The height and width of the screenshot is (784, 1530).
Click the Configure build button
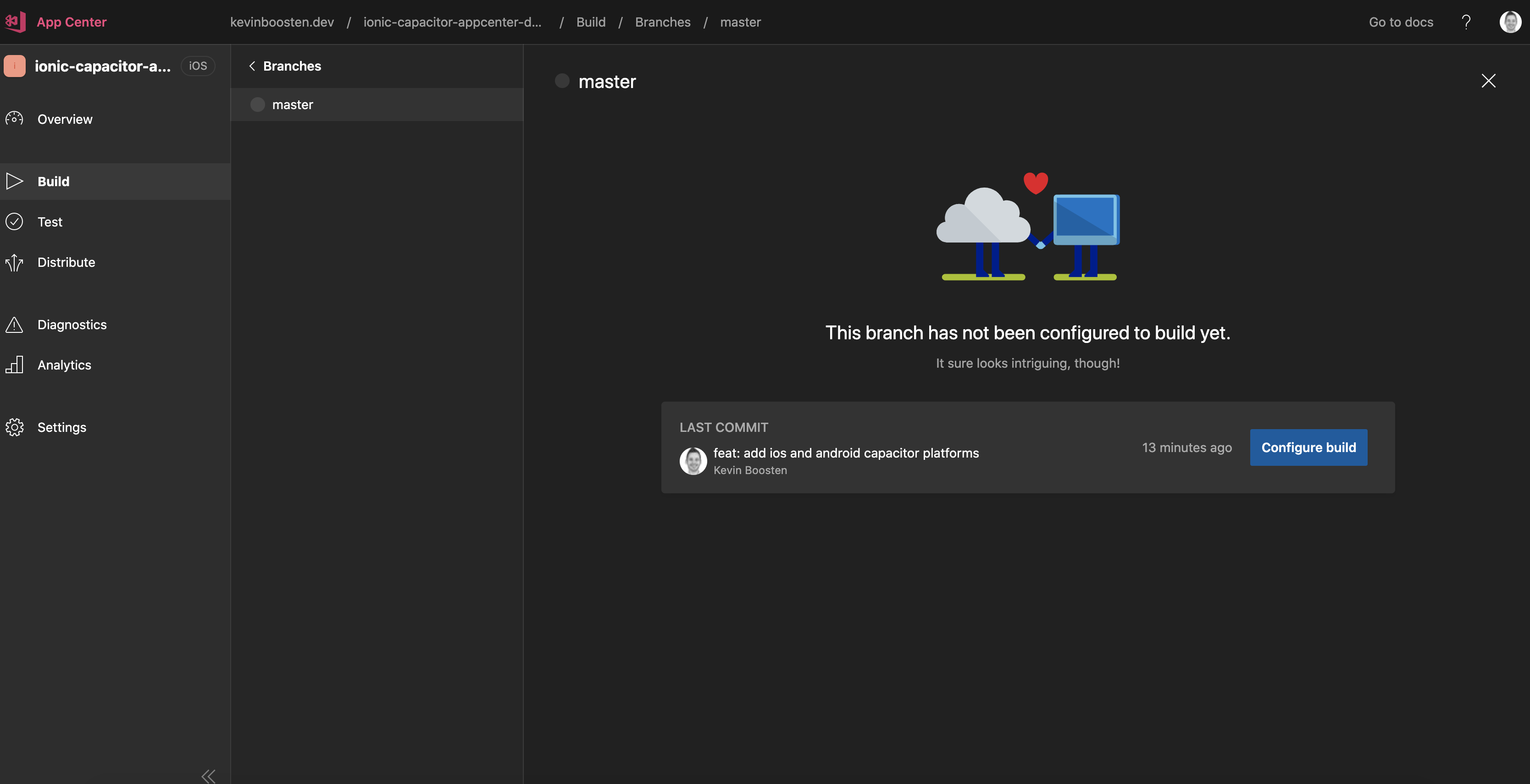coord(1308,447)
